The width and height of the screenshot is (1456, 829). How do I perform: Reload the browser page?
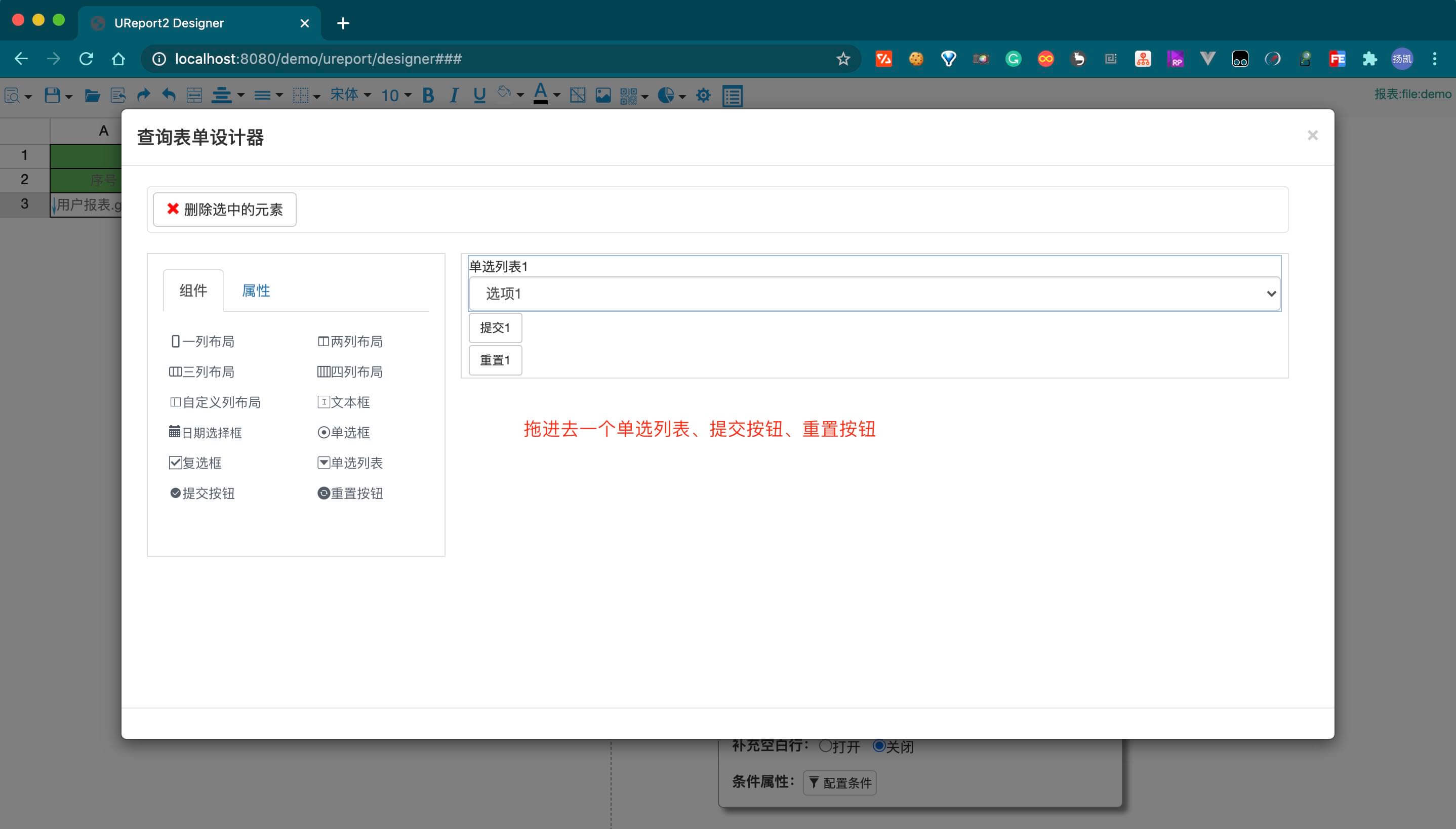click(86, 59)
